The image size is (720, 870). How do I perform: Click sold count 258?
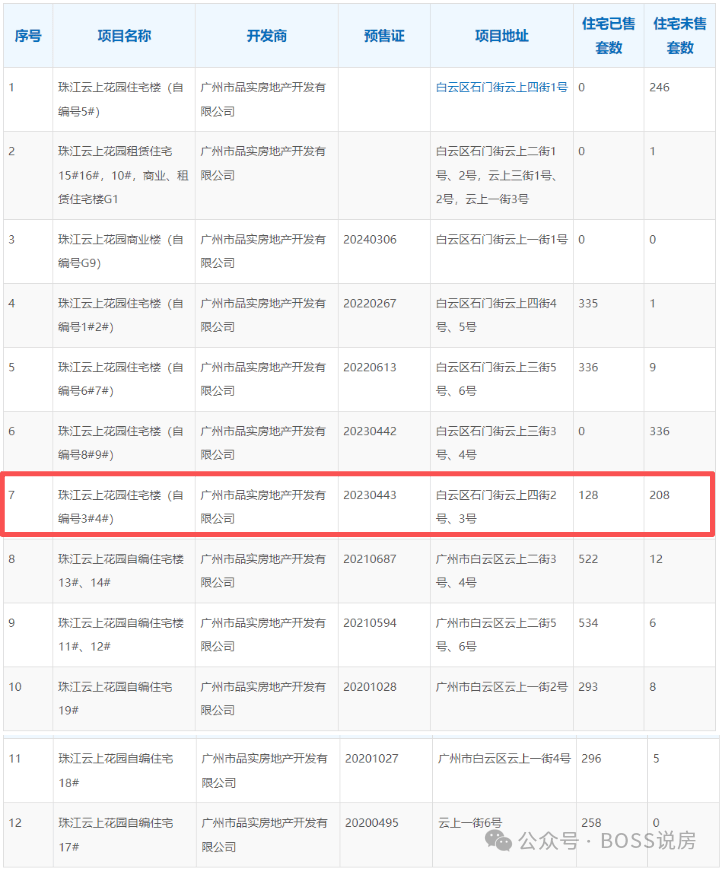pyautogui.click(x=591, y=823)
